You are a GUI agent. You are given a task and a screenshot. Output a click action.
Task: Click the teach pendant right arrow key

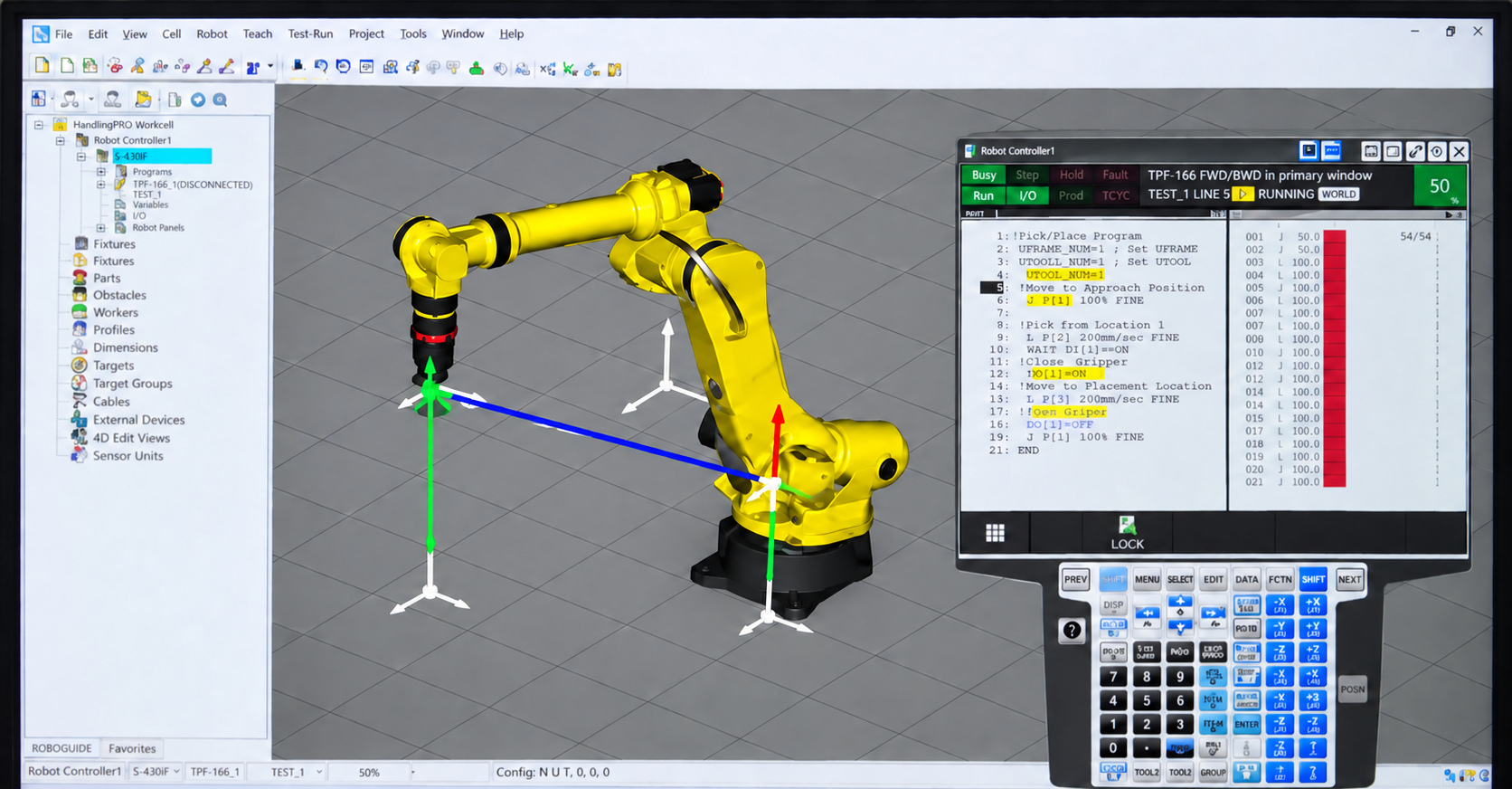click(x=1213, y=614)
